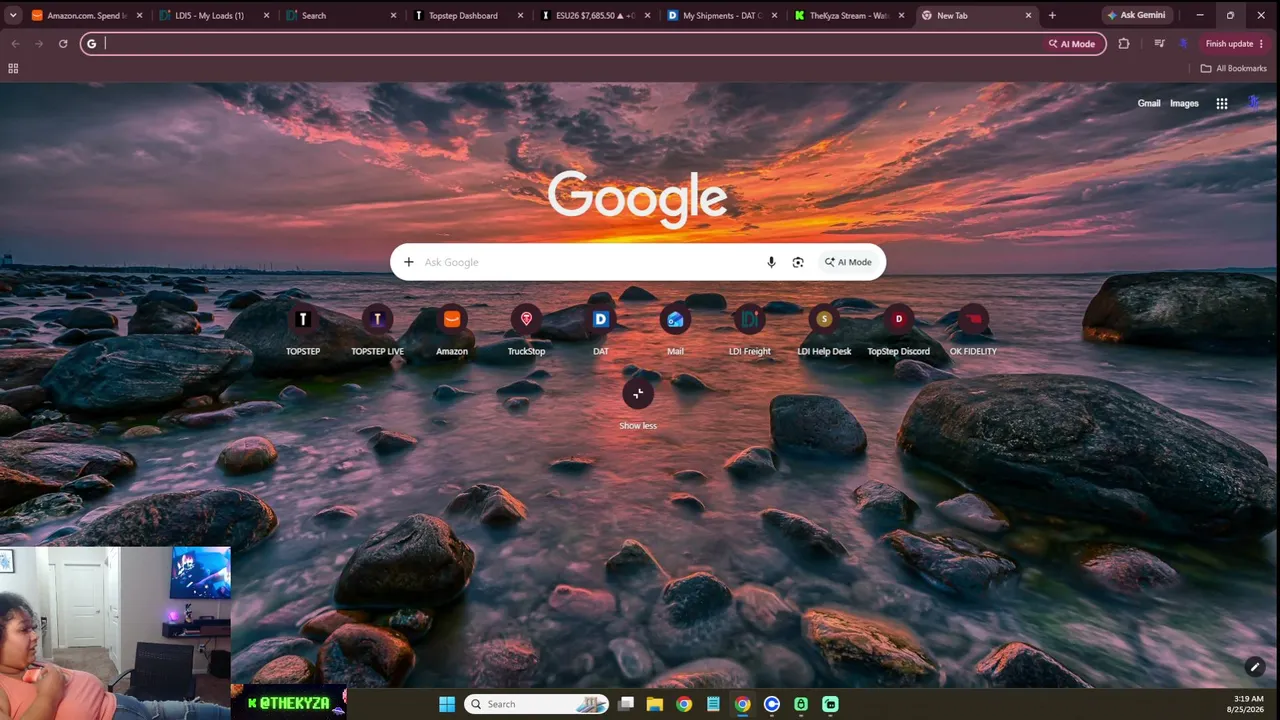Open the Gmail link

(1149, 103)
